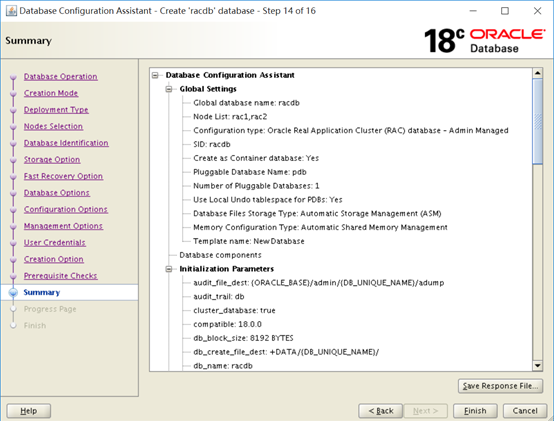Click the vertical scrollbar thumb
This screenshot has width=554, height=421.
tap(537, 121)
